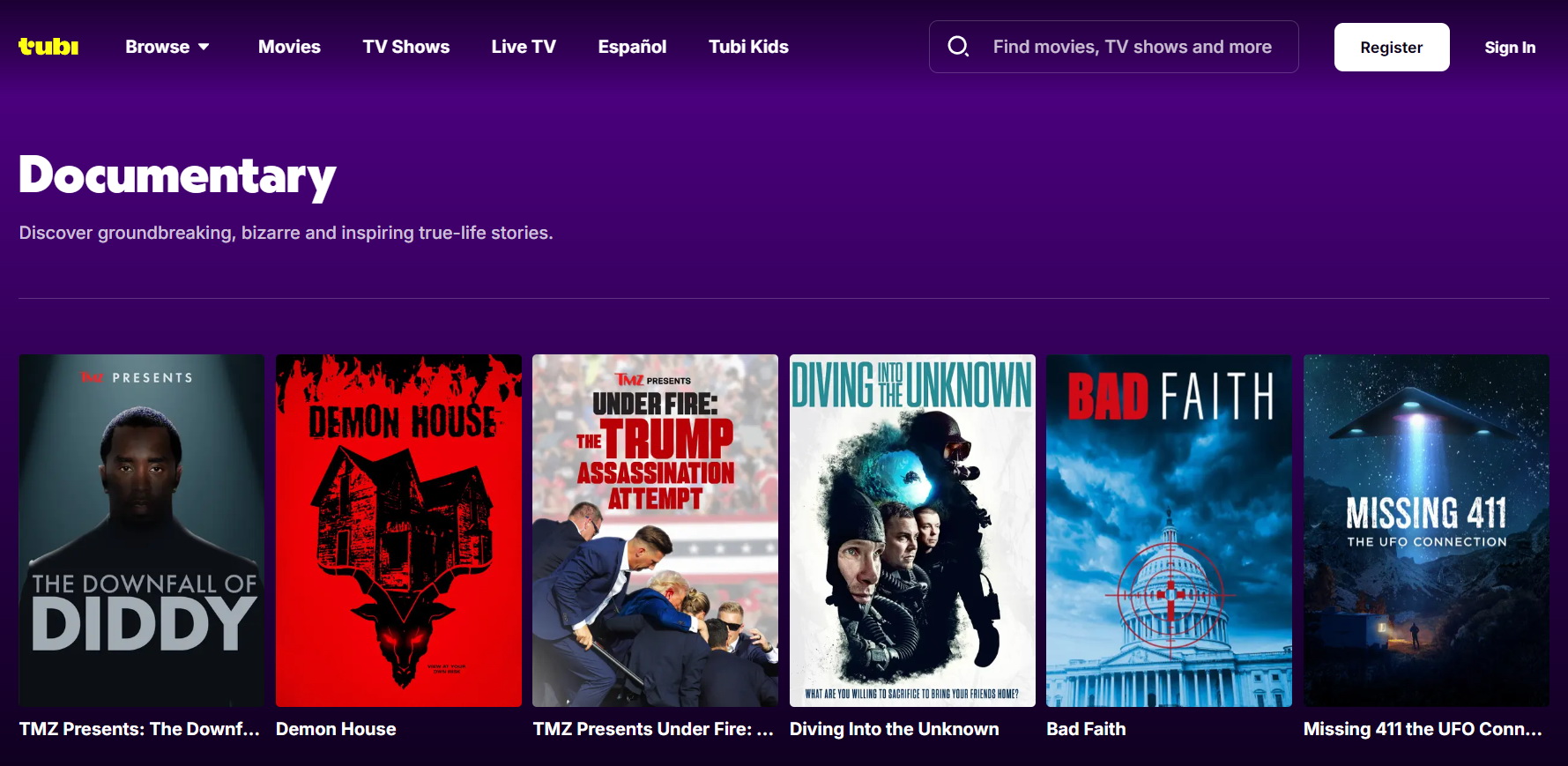Click the search magnifier icon
Screen dimensions: 1568x766
point(958,47)
